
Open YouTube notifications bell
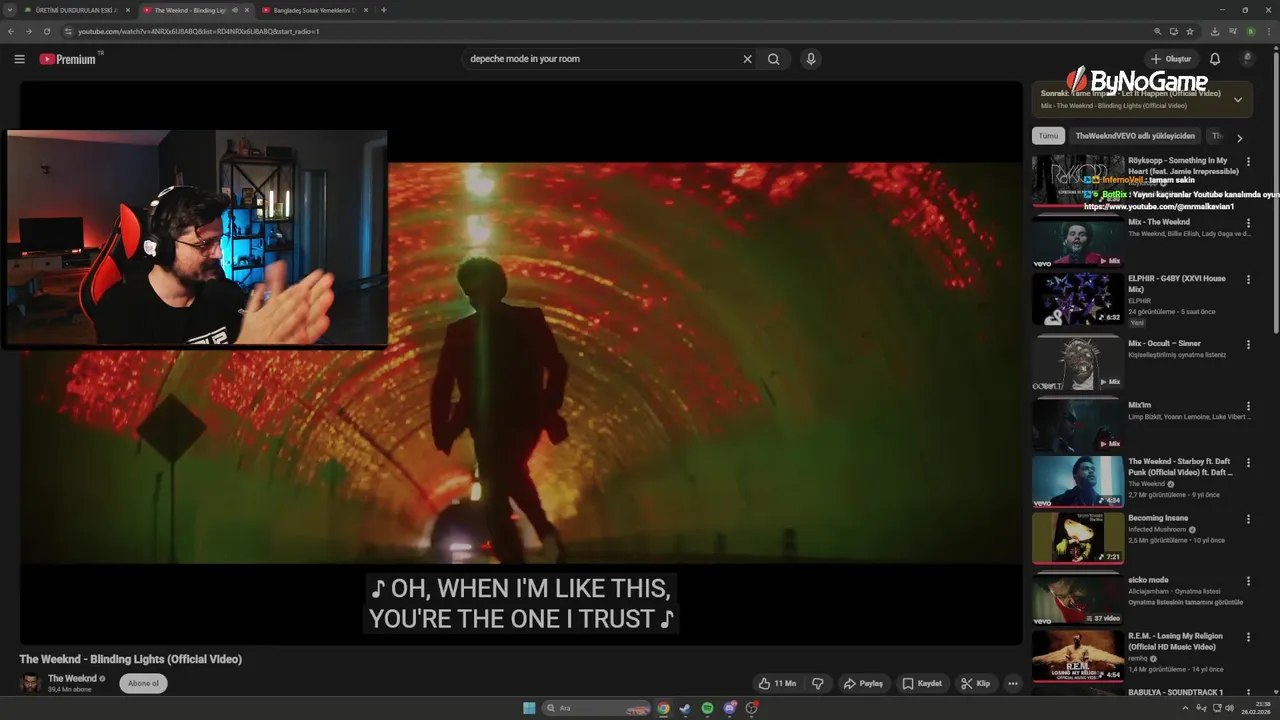coord(1215,59)
